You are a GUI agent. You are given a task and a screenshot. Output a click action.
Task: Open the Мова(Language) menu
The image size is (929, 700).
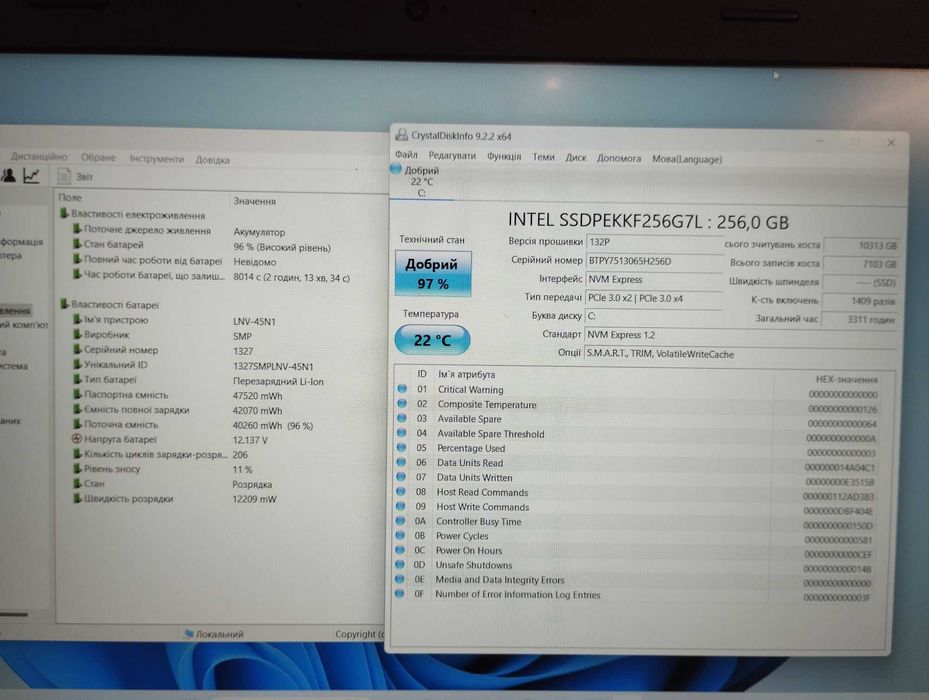[687, 159]
